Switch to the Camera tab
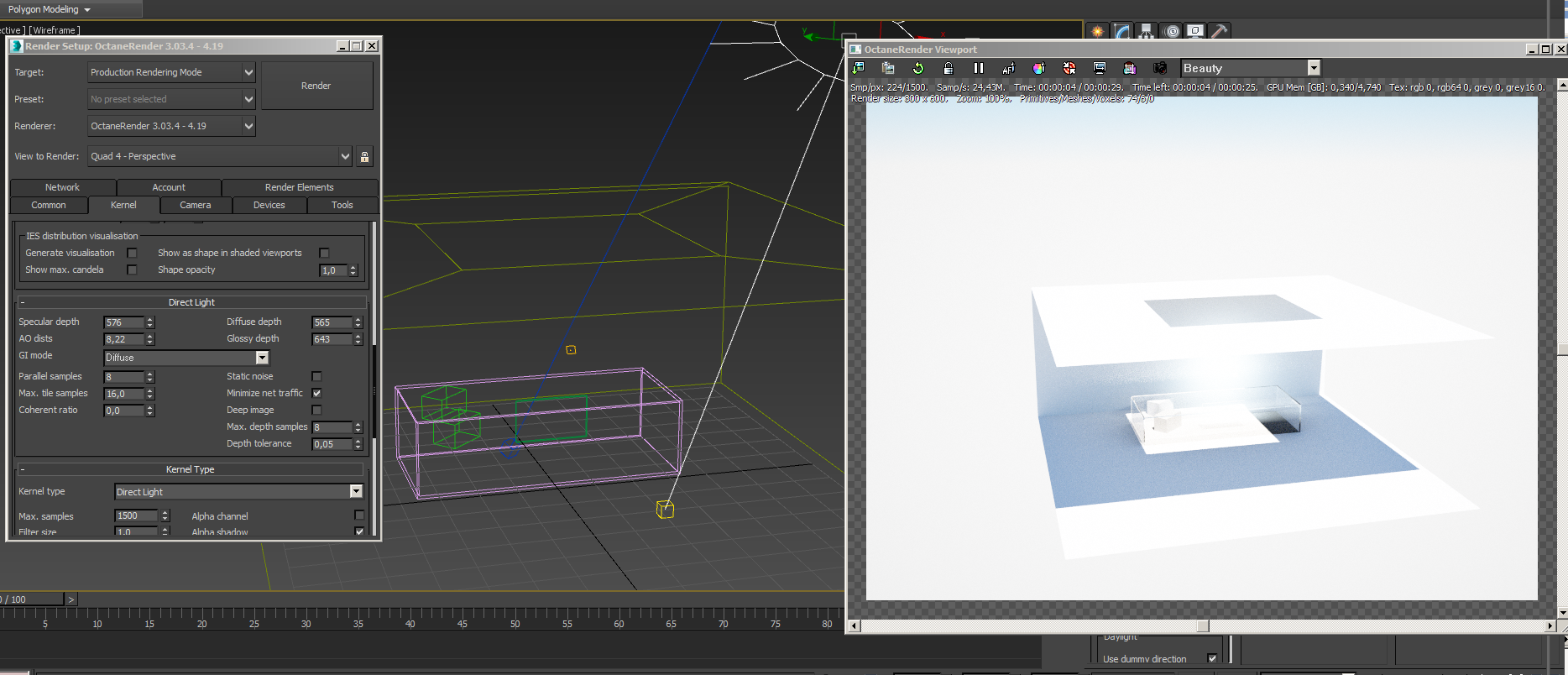Screen dimensions: 1568x675 (x=196, y=205)
